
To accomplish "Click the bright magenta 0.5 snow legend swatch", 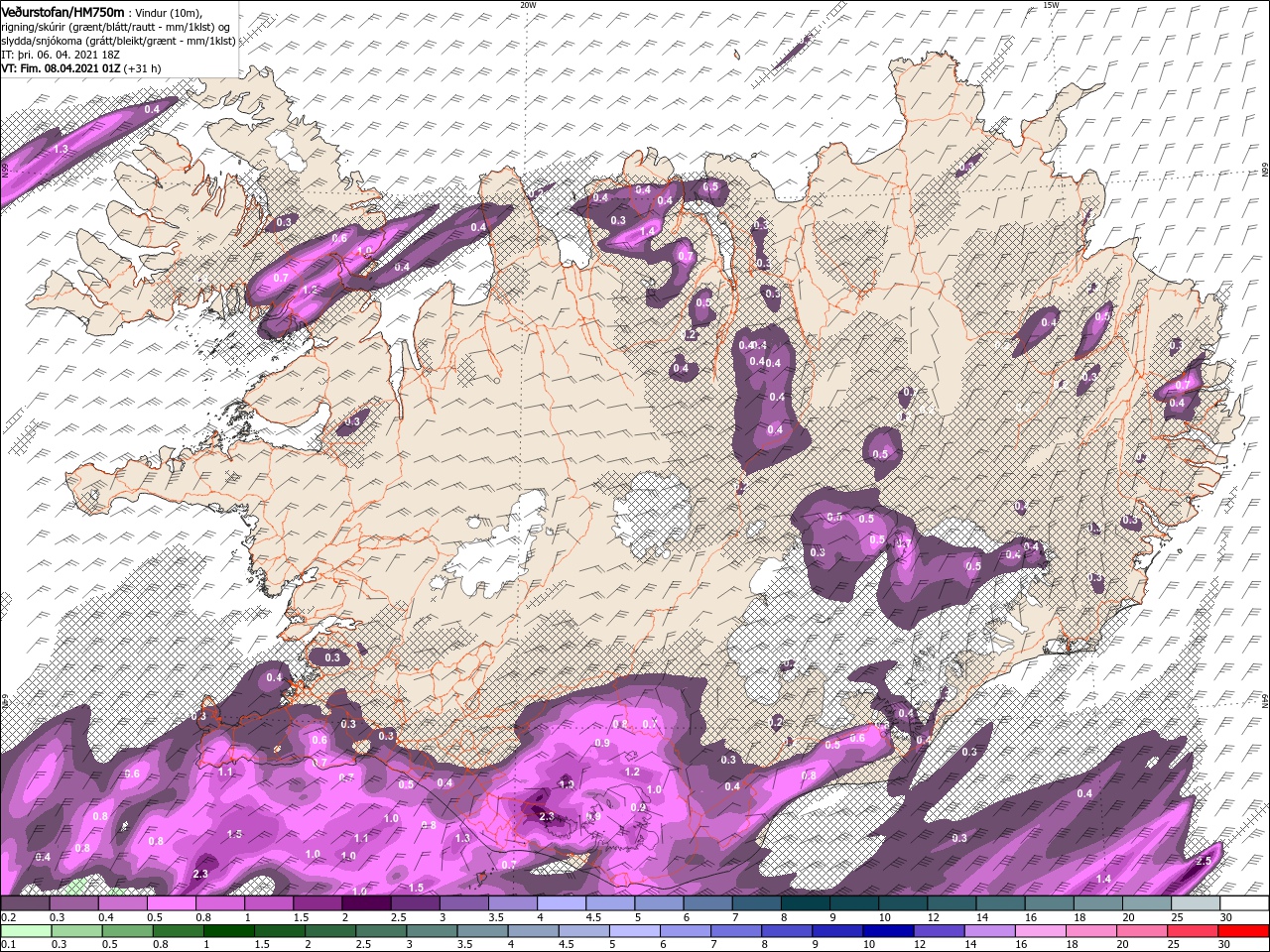I will 171,903.
